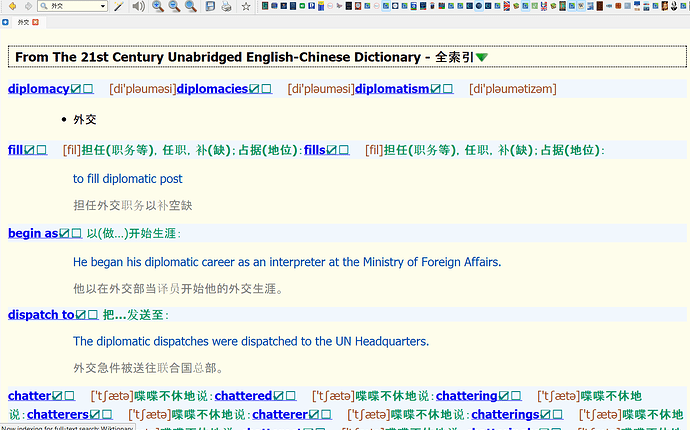Open the 'dispatch to' phrase link

[x=41, y=315]
